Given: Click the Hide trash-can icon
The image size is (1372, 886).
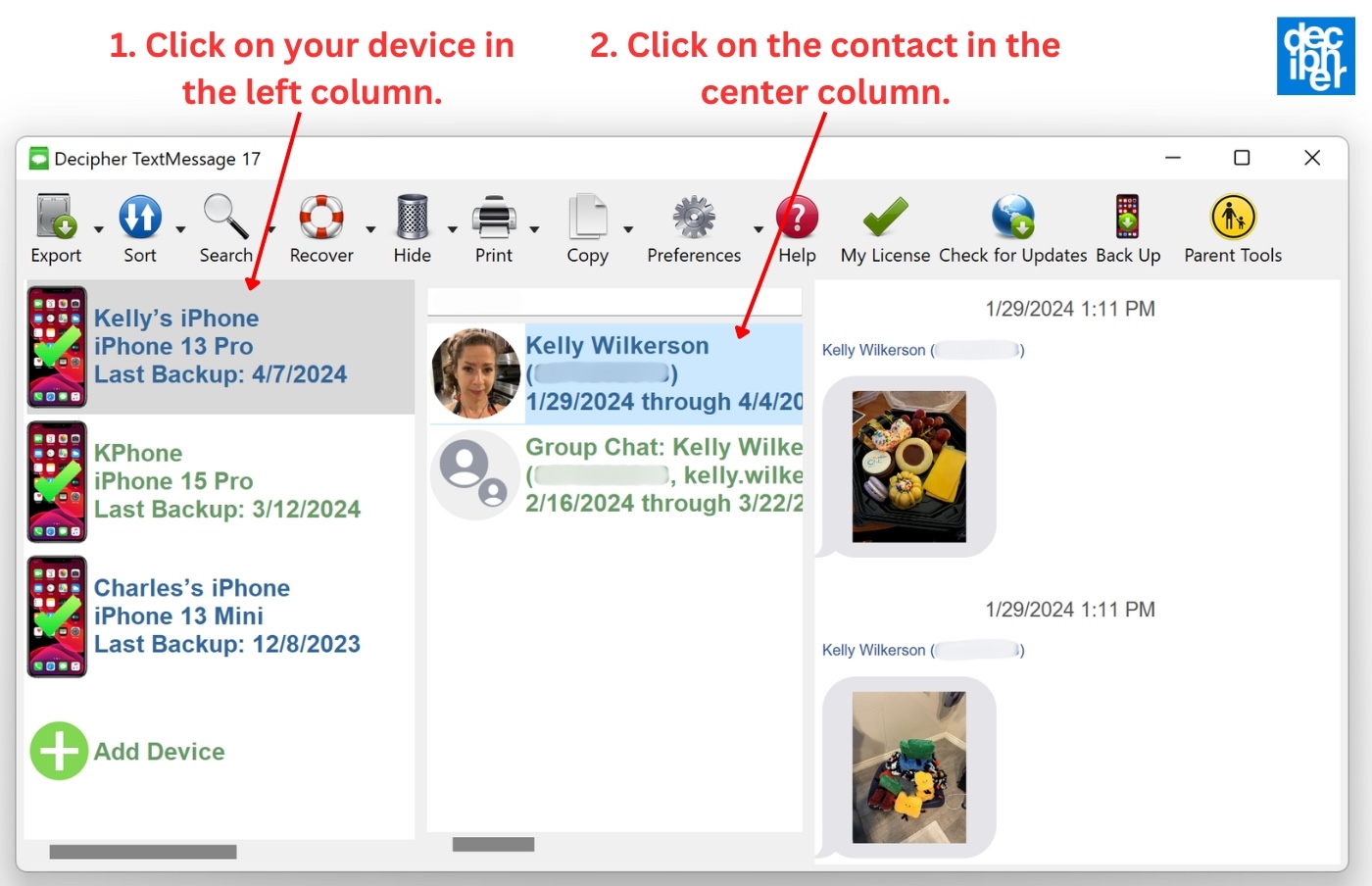Looking at the screenshot, I should click(411, 216).
